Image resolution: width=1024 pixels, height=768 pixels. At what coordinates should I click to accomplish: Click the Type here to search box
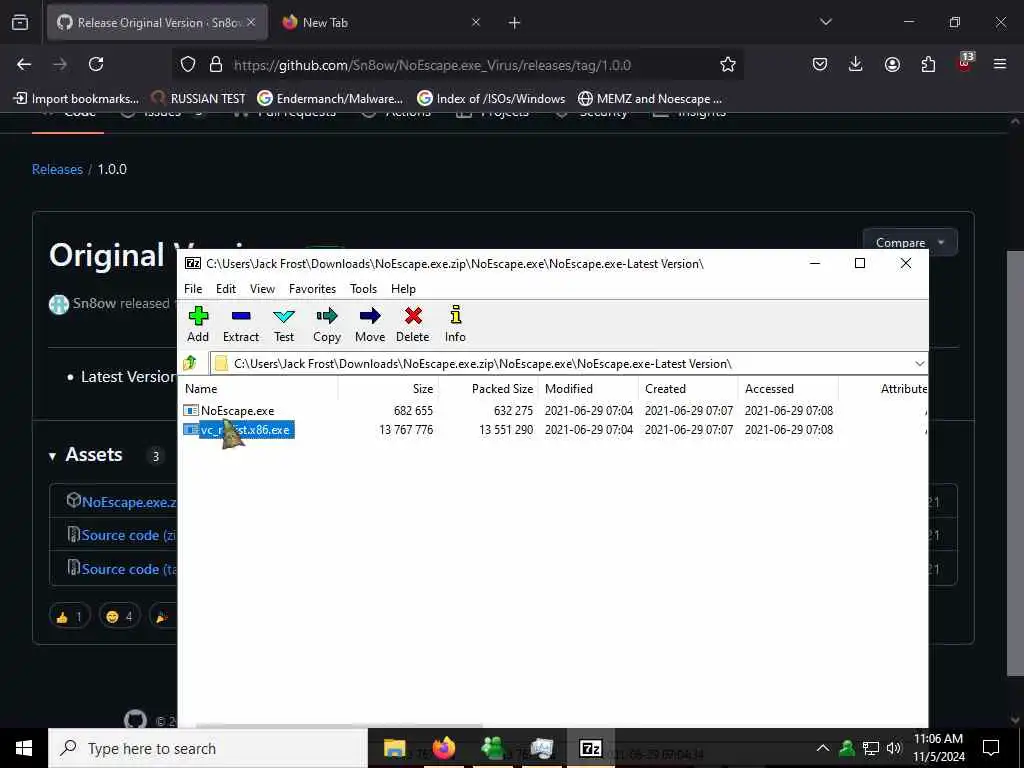point(208,748)
